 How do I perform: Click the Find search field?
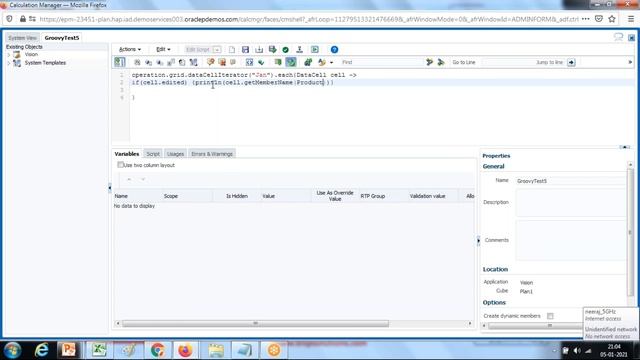[382, 62]
